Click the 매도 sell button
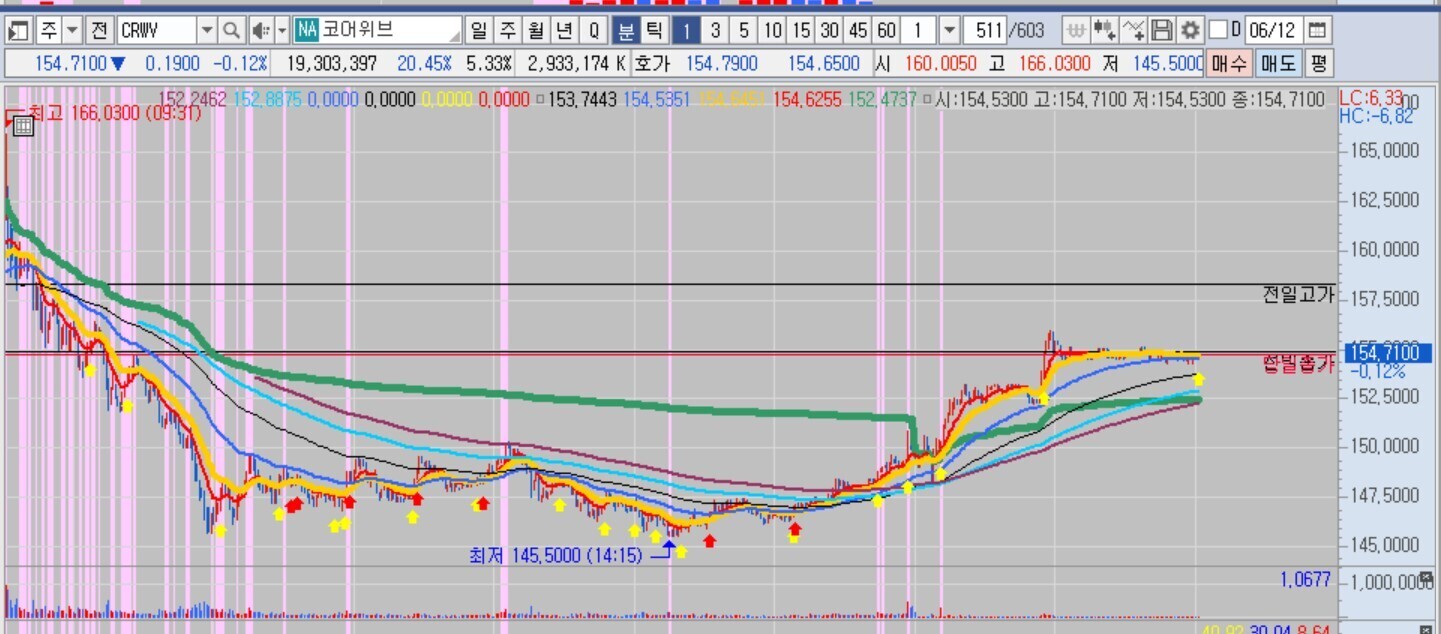The width and height of the screenshot is (1441, 634). pyautogui.click(x=1277, y=64)
